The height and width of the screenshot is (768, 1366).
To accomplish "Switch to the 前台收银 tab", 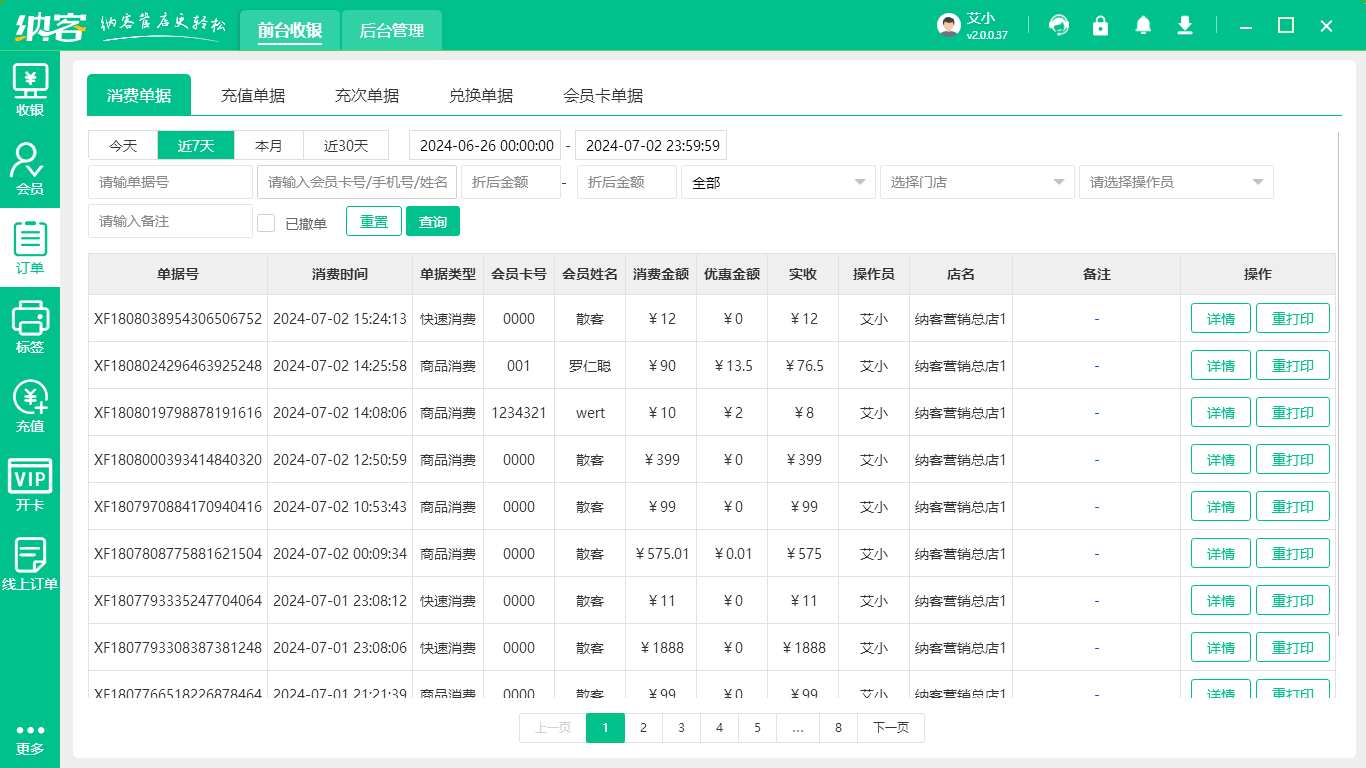I will [289, 30].
